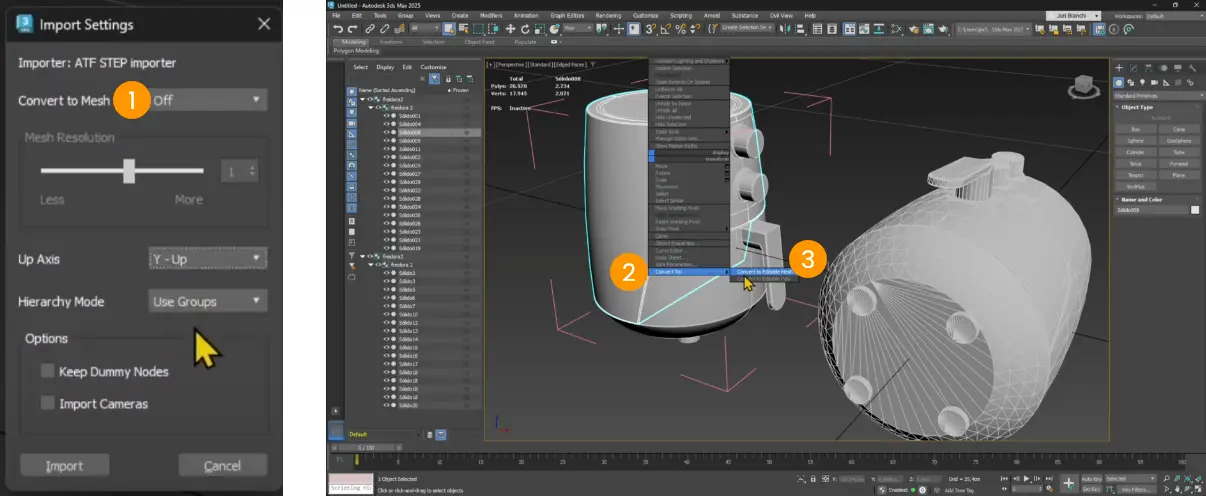Open the Hierarchy Mode dropdown
This screenshot has height=496, width=1206.
click(208, 301)
